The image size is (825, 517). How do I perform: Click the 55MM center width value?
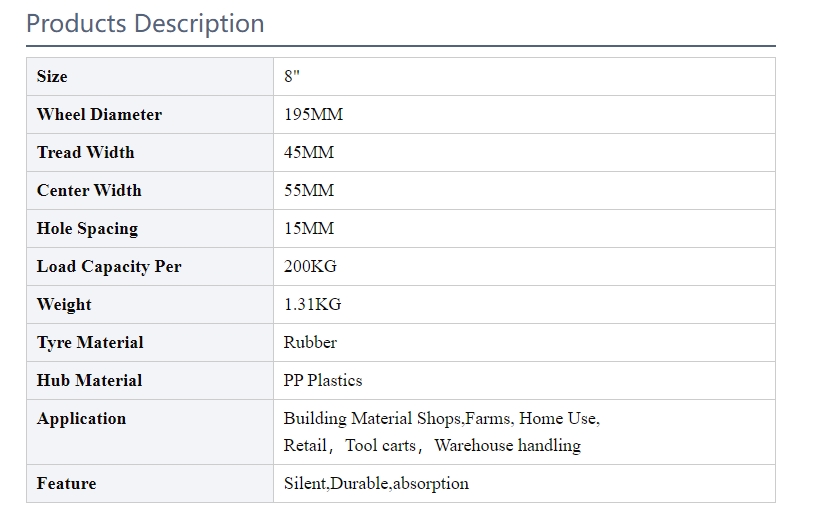(x=309, y=190)
